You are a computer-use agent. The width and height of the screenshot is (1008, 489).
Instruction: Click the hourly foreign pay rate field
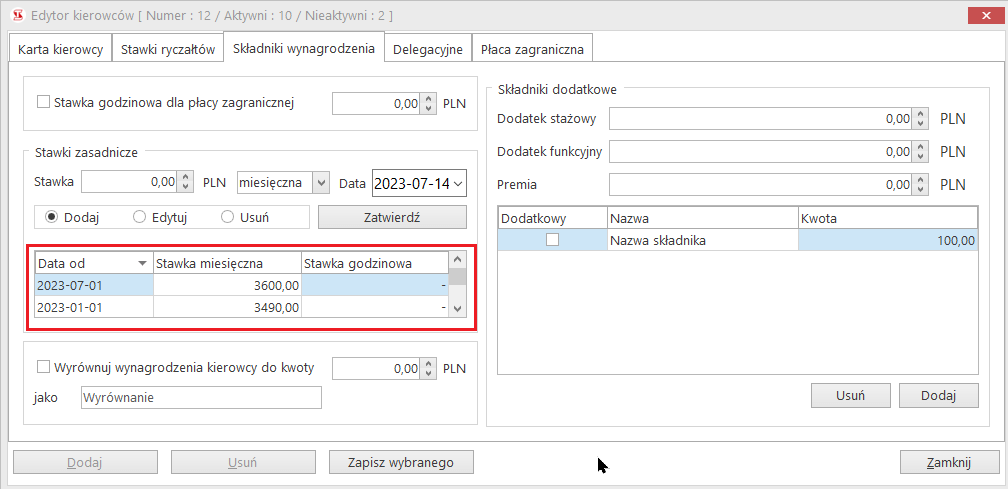[x=376, y=103]
